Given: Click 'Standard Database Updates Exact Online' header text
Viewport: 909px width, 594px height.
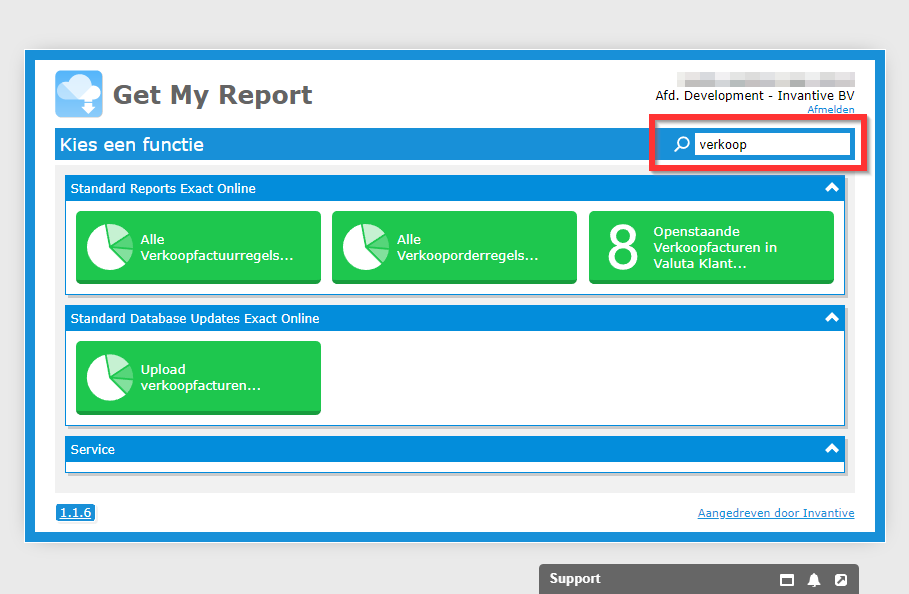Looking at the screenshot, I should (x=195, y=318).
